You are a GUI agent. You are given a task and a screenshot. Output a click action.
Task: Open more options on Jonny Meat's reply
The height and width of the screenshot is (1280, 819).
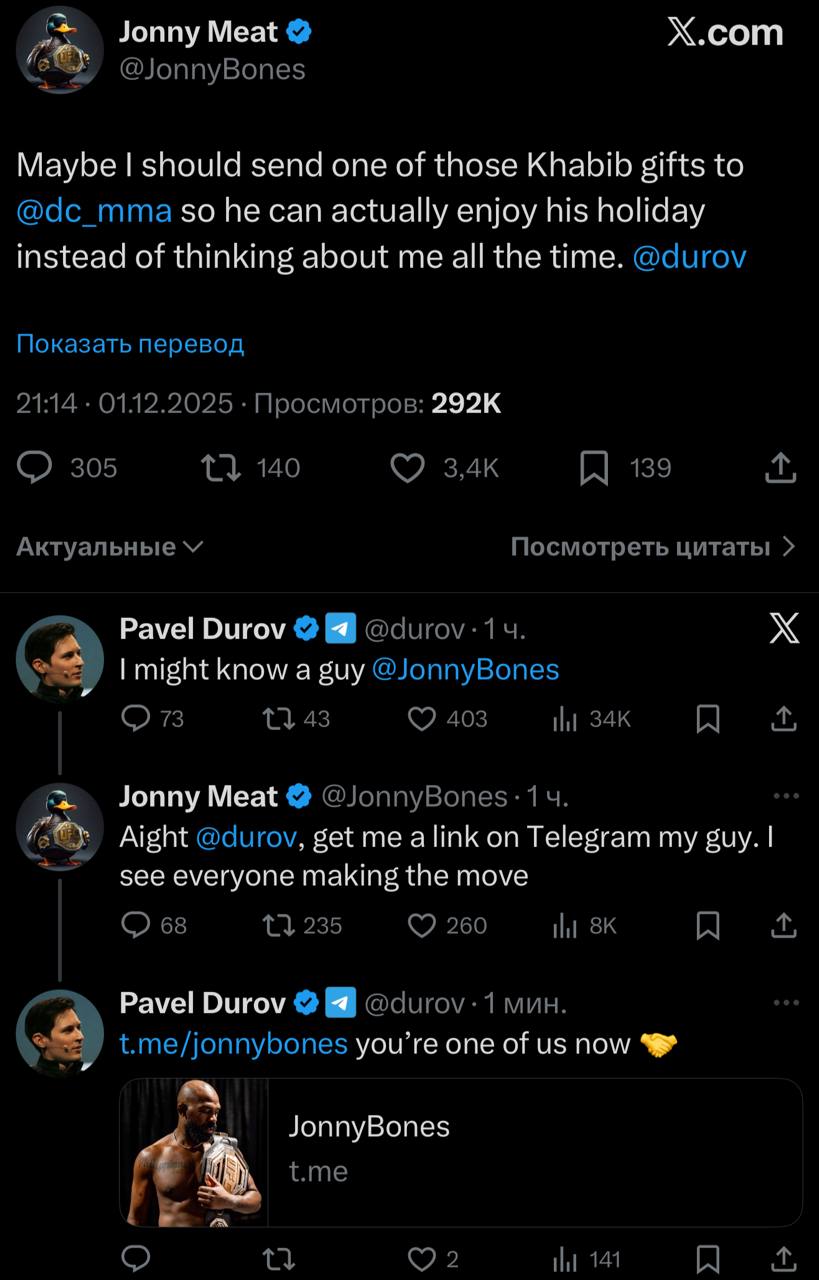pos(786,796)
